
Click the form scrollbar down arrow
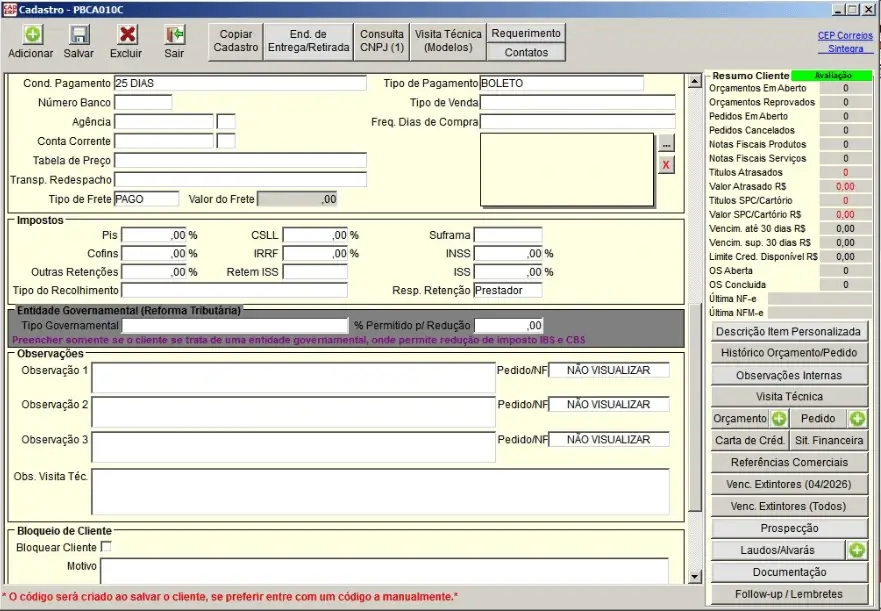click(x=695, y=577)
